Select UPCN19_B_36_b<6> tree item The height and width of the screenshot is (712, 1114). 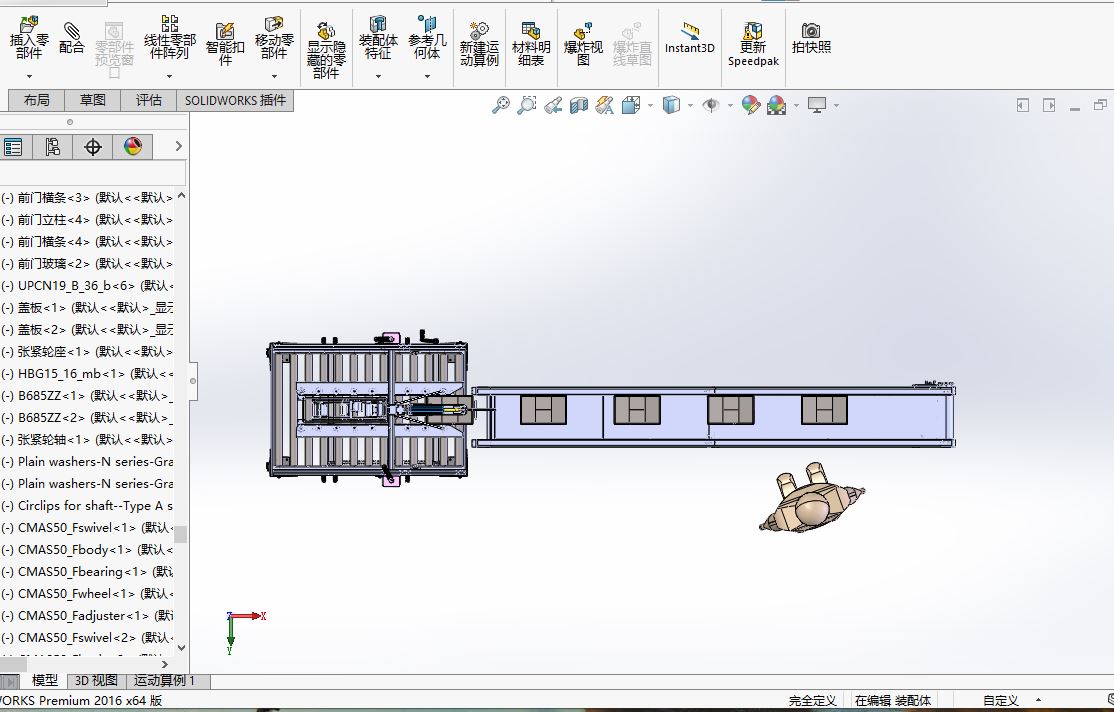point(87,286)
